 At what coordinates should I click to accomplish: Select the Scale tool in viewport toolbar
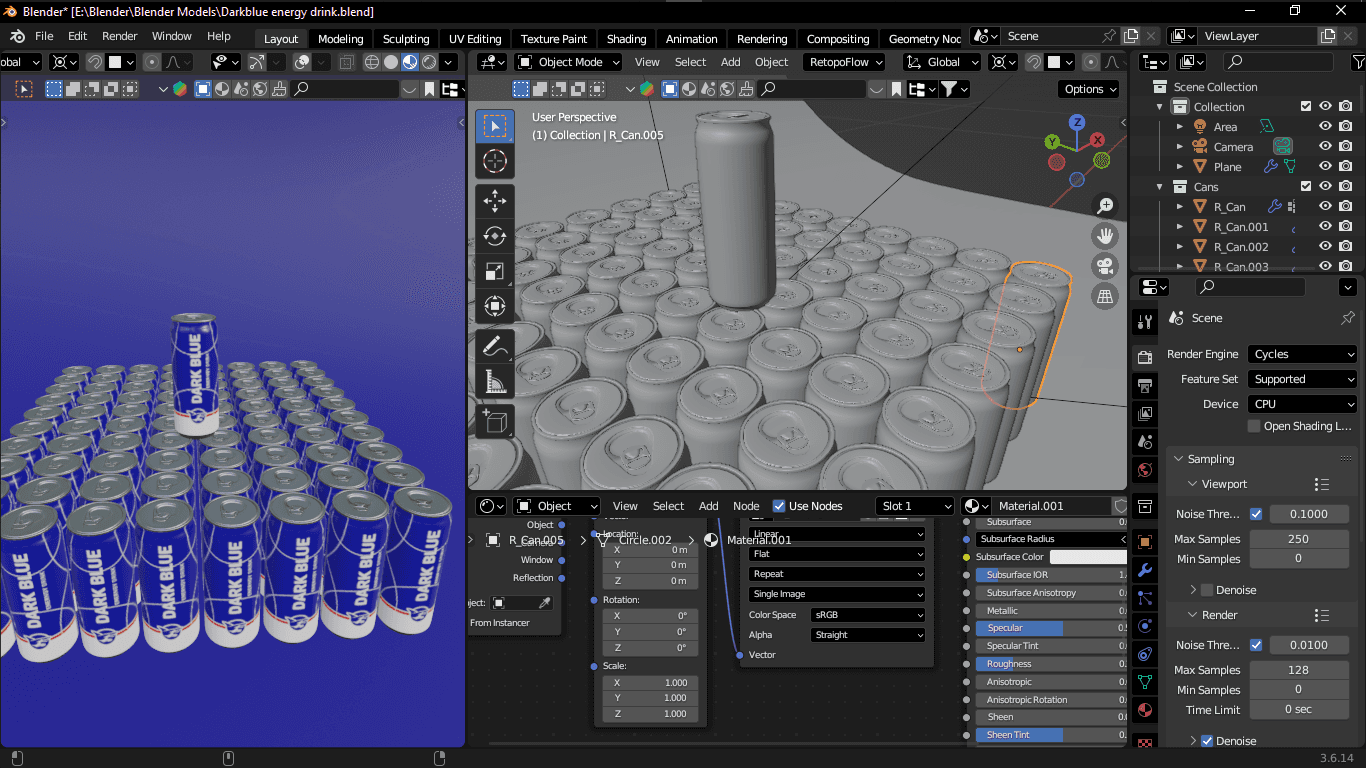[495, 271]
